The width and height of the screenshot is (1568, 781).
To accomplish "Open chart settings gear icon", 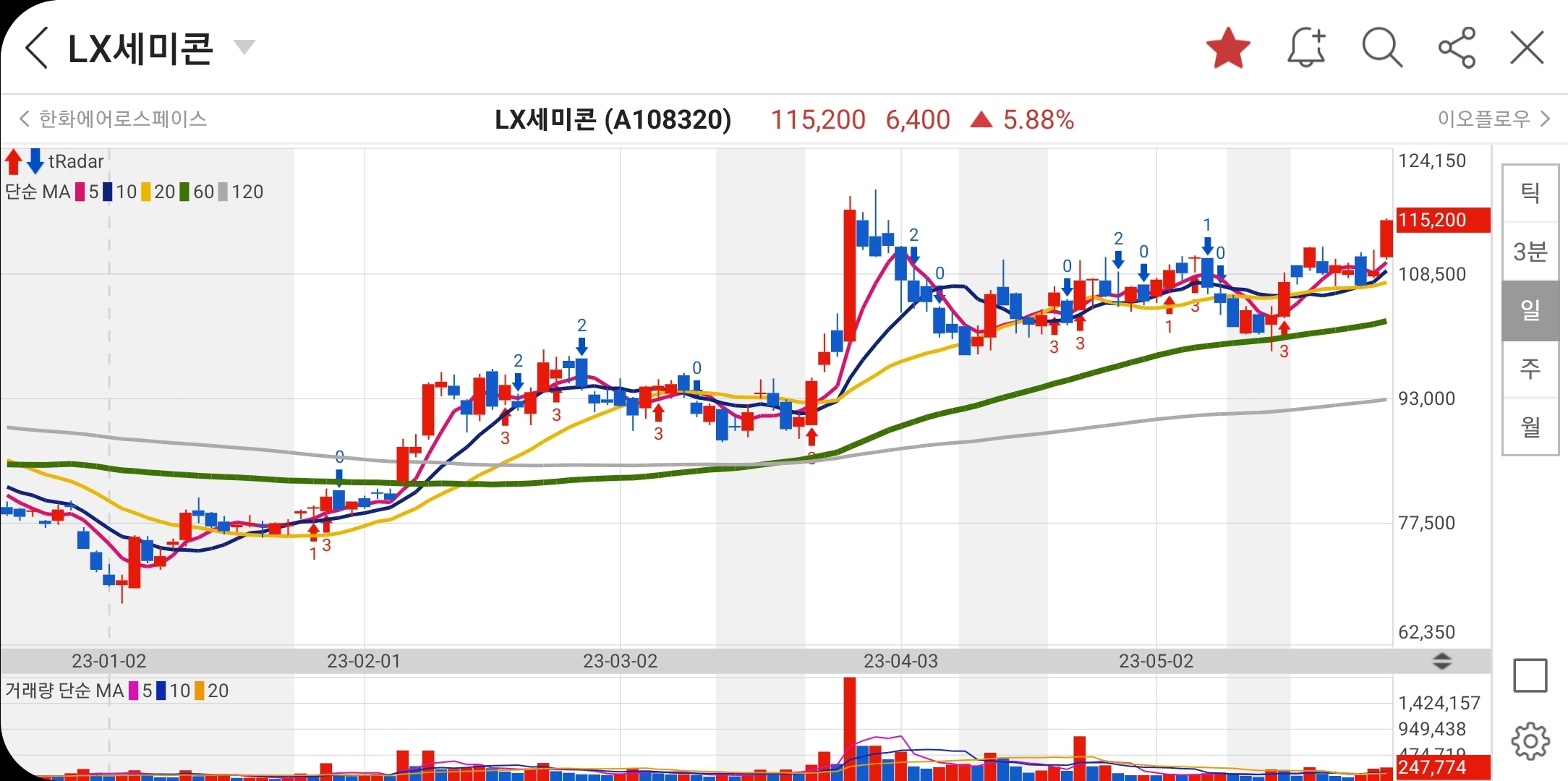I will (x=1530, y=741).
